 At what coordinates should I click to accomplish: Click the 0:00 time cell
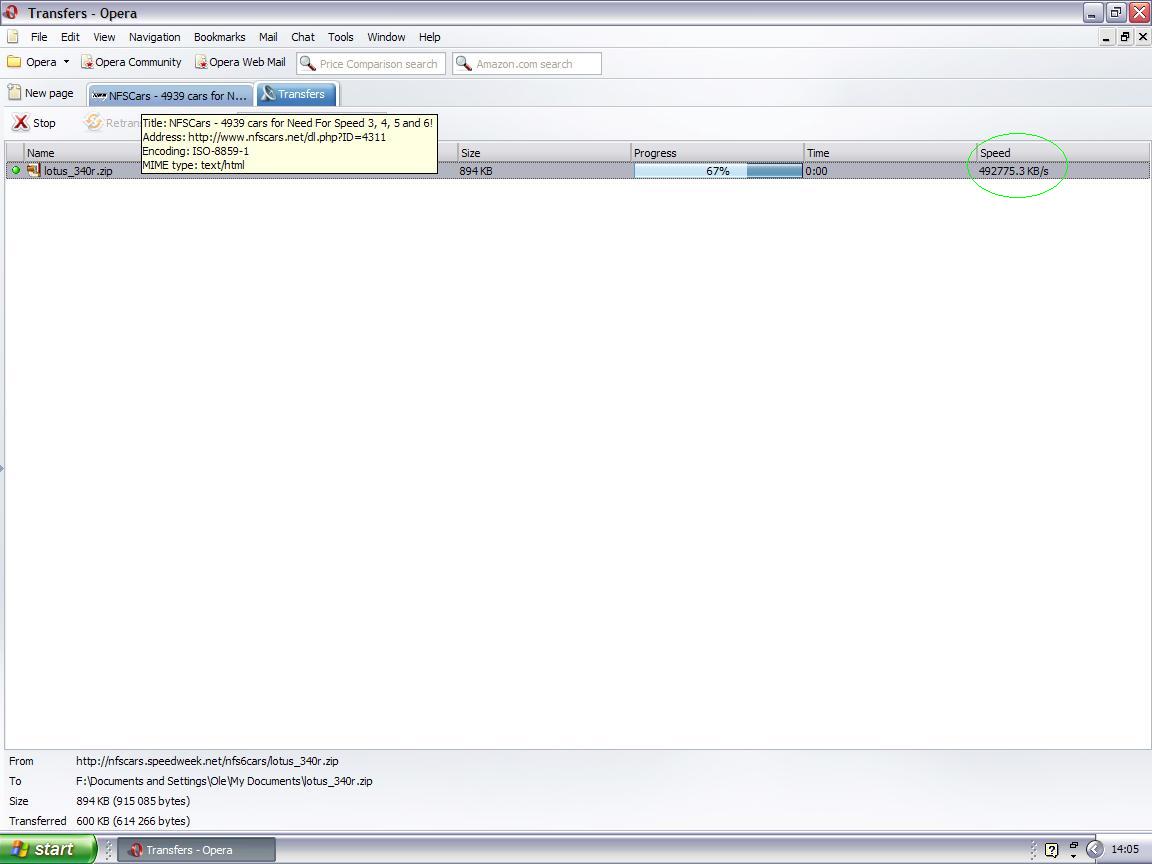816,170
